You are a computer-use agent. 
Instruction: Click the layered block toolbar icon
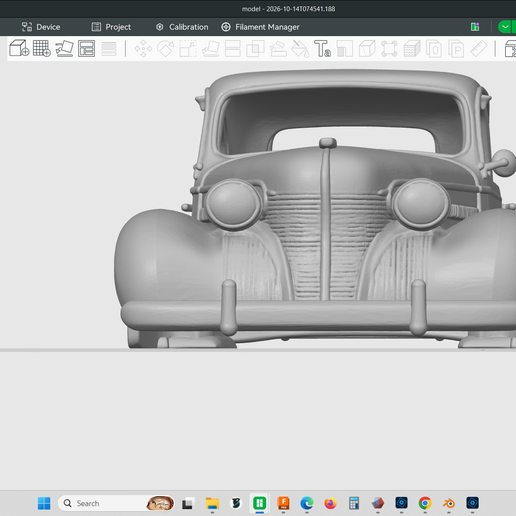412,49
